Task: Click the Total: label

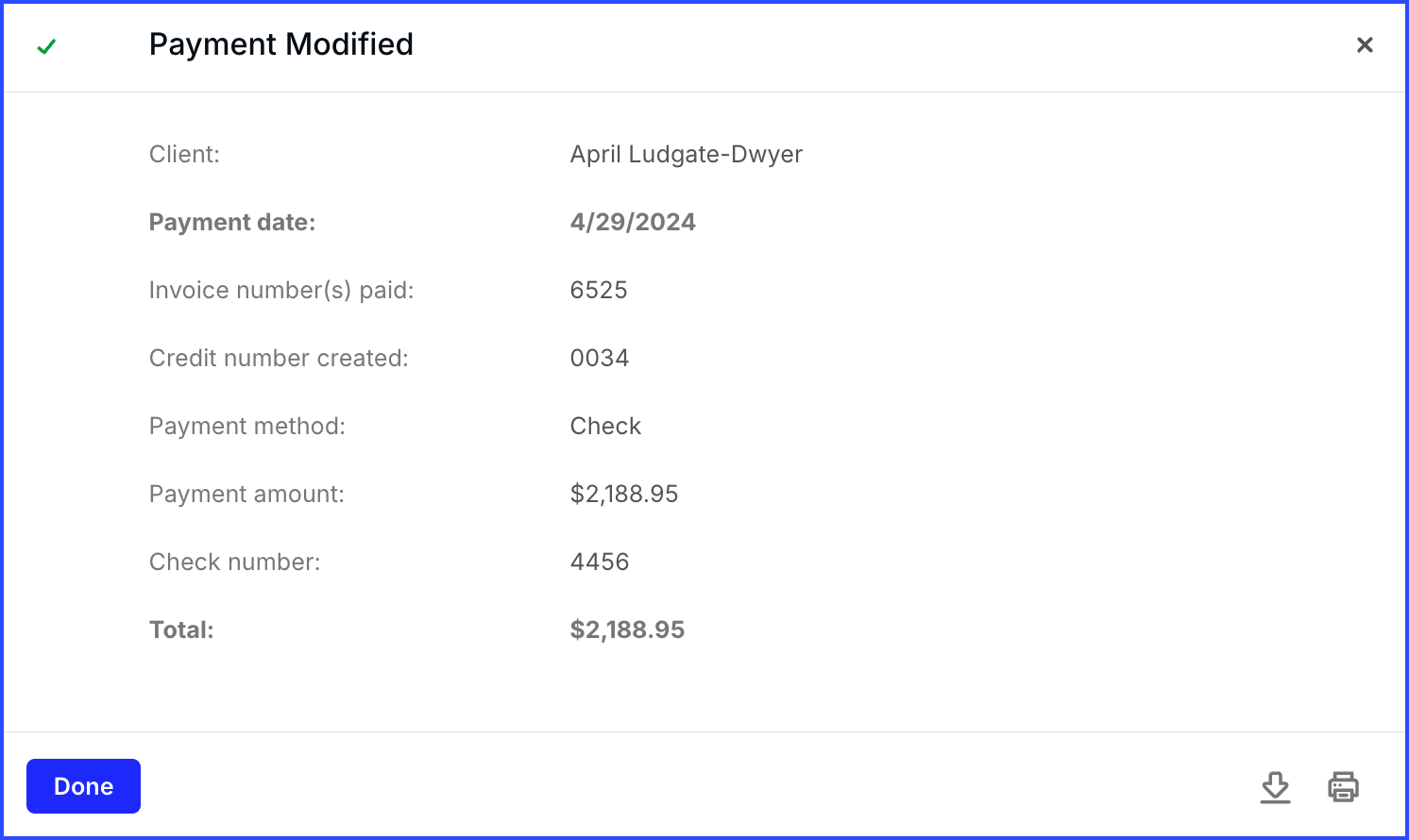Action: pos(181,630)
